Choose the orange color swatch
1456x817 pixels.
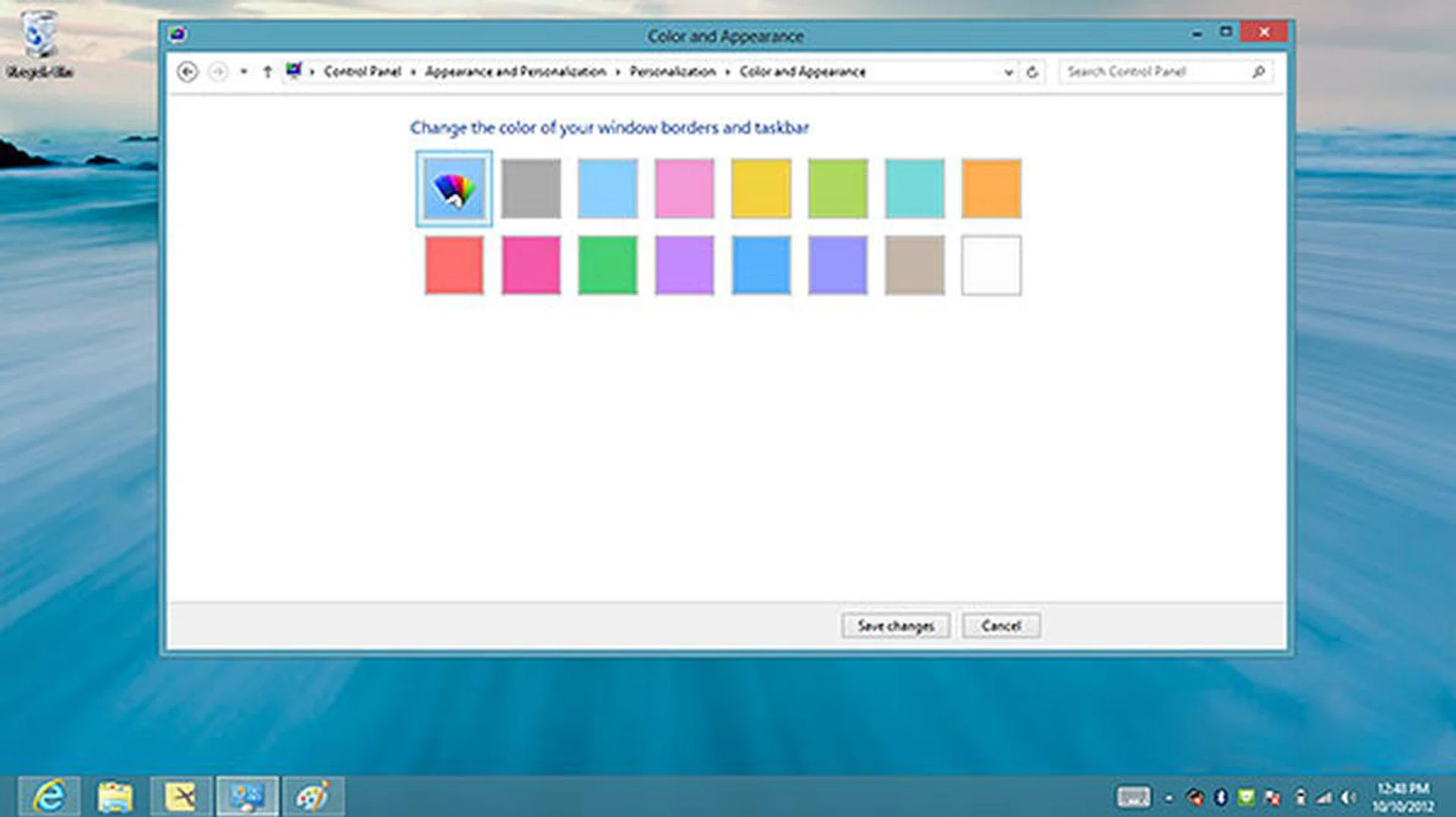[990, 189]
